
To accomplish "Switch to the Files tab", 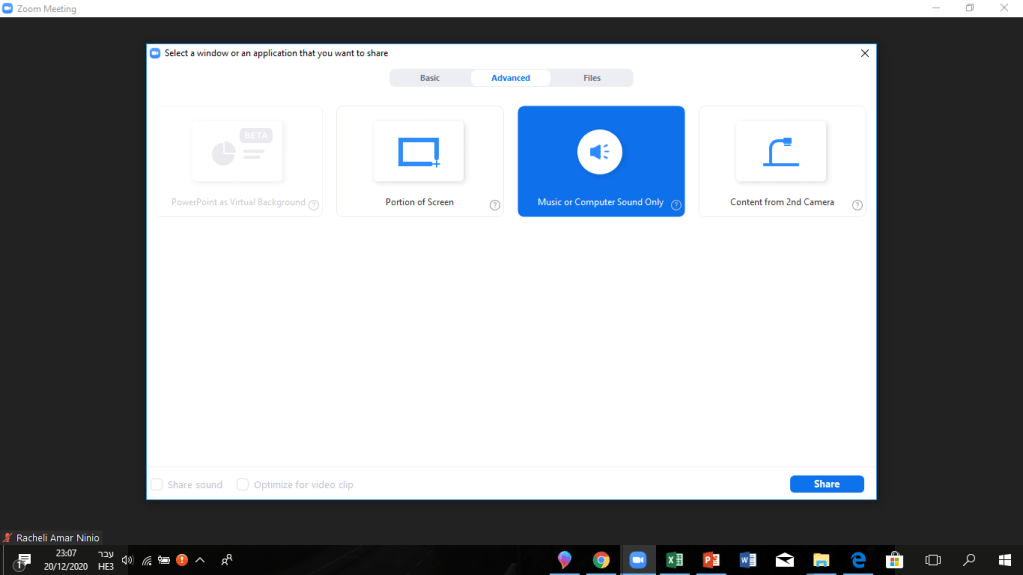I will (x=592, y=78).
